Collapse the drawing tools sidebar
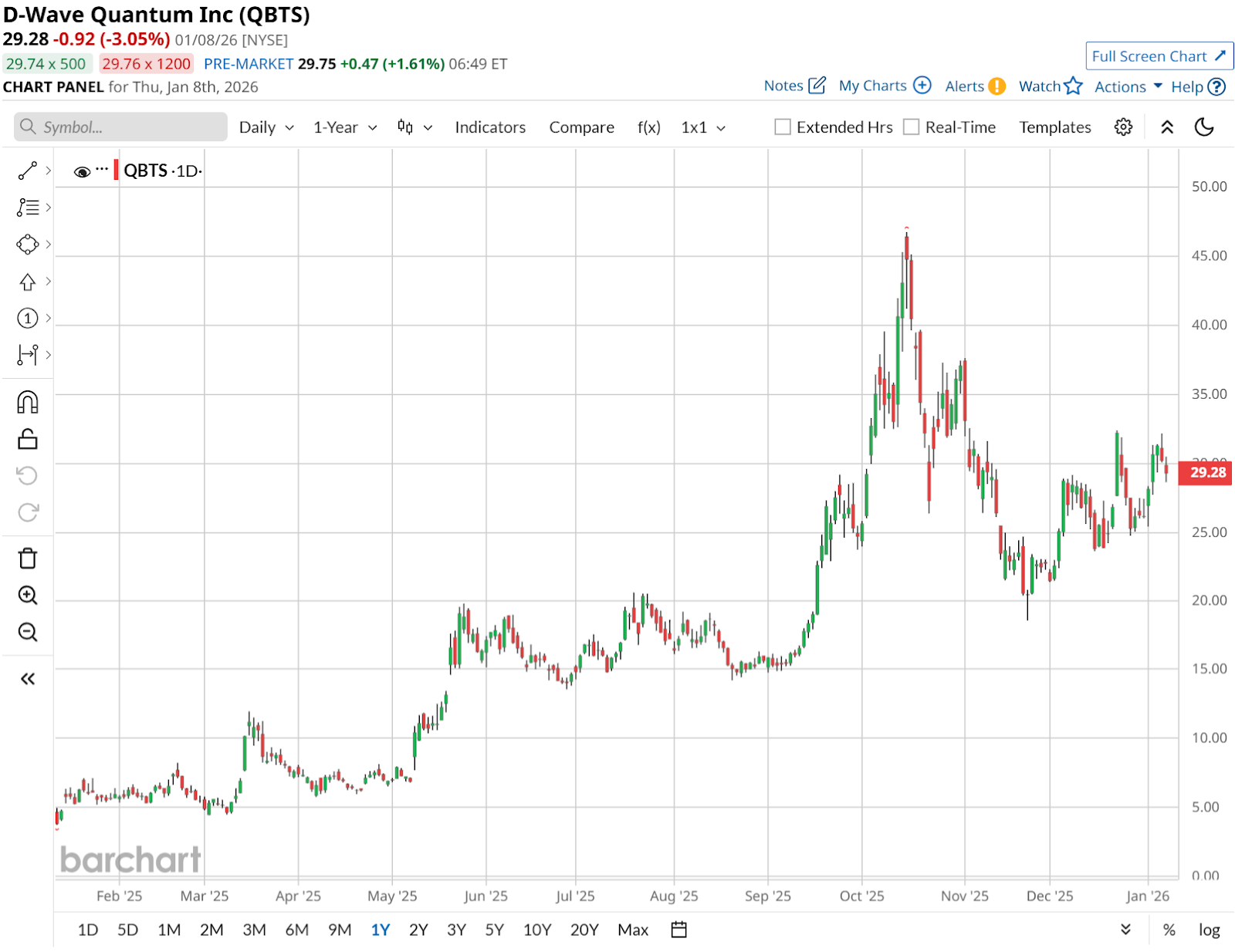Image resolution: width=1235 pixels, height=952 pixels. coord(28,679)
